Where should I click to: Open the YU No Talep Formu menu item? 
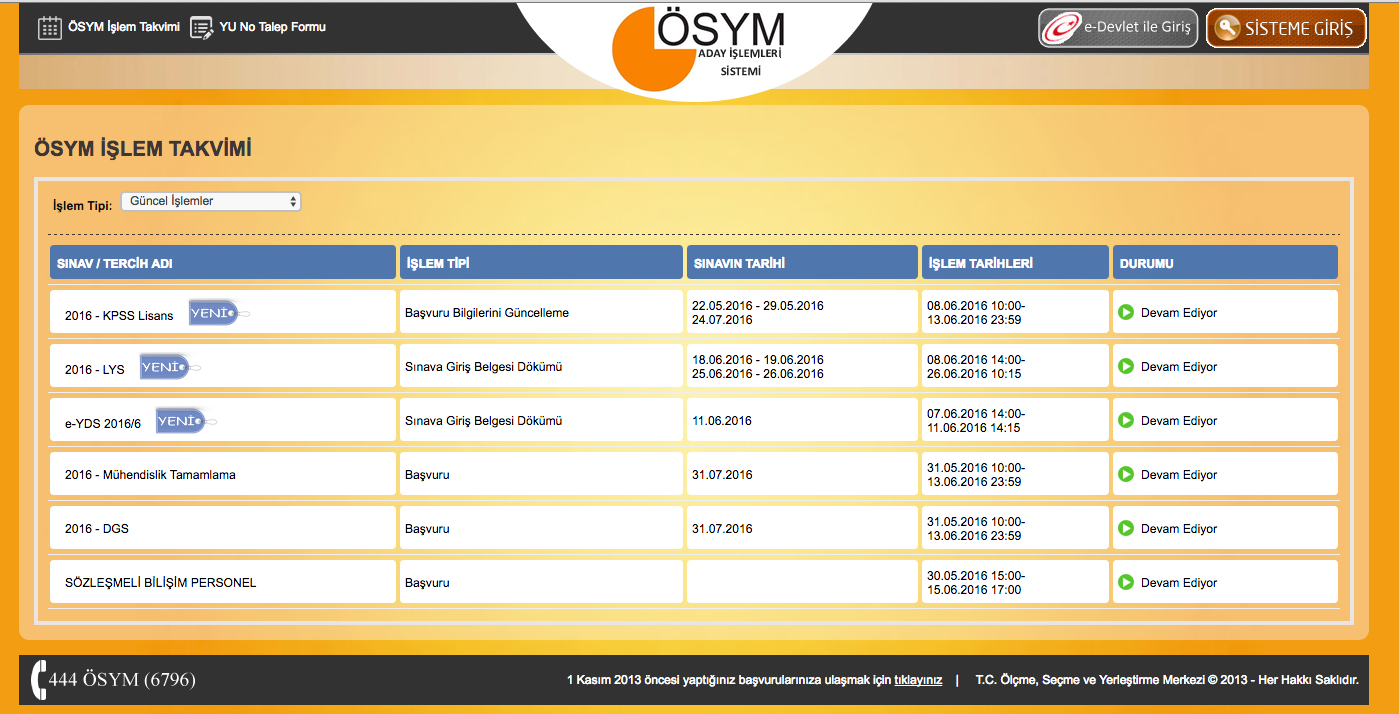coord(272,27)
